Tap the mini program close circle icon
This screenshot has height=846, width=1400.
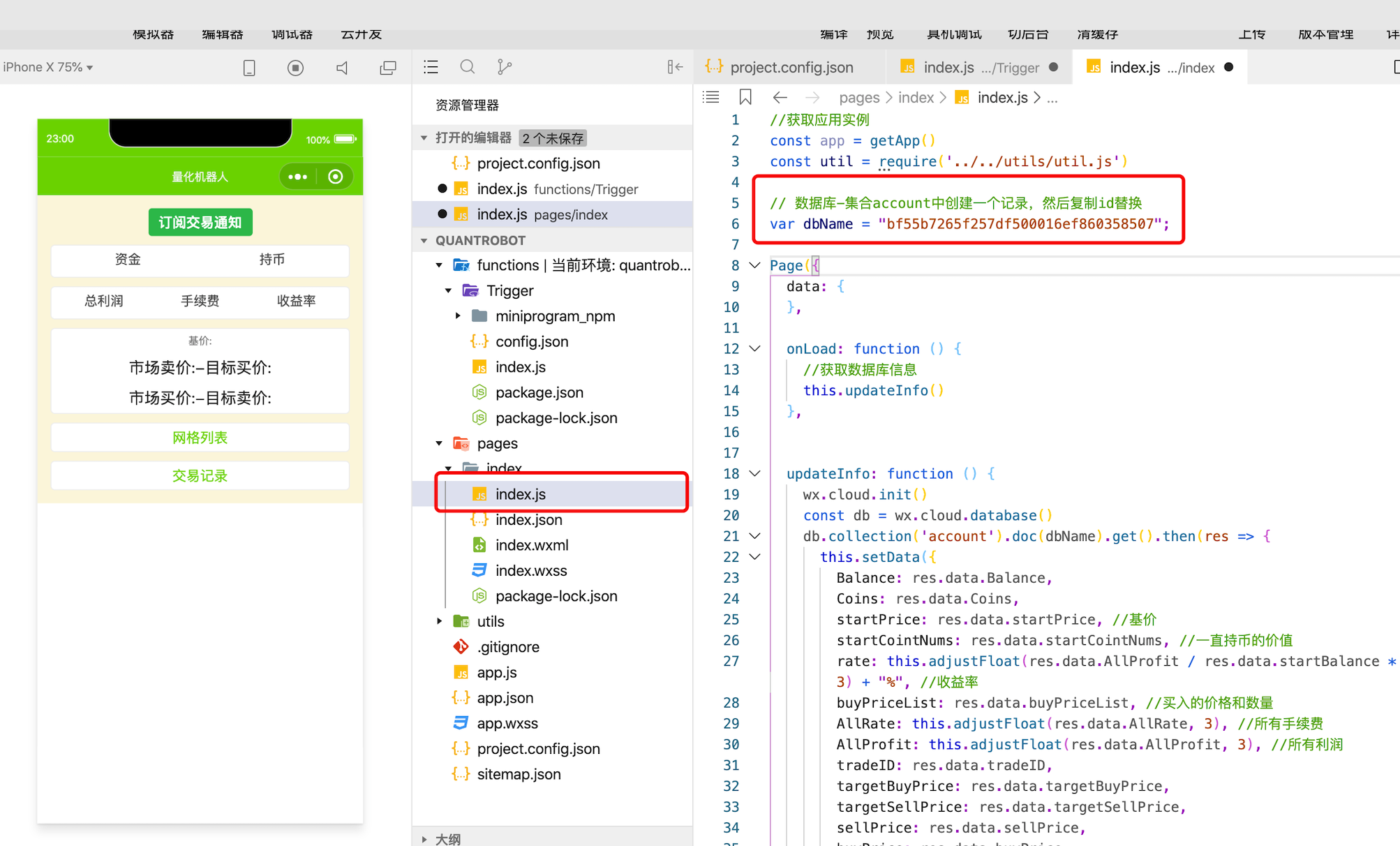(336, 177)
